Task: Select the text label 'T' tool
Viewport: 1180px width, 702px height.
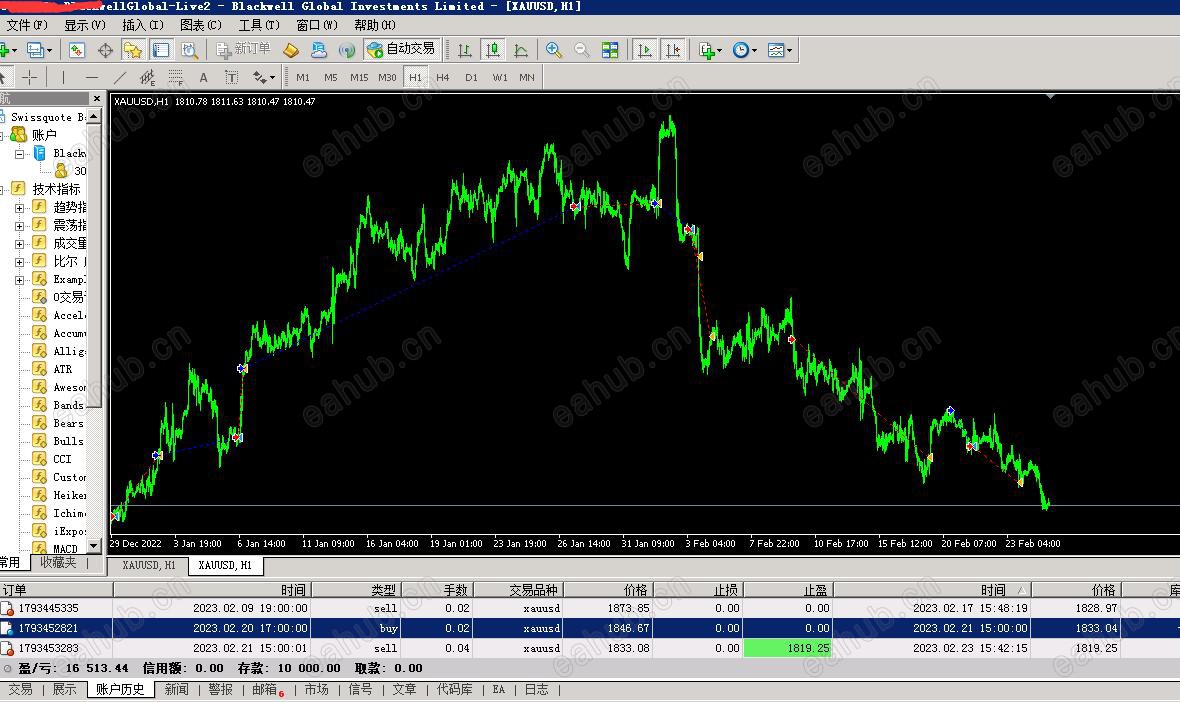Action: click(231, 77)
